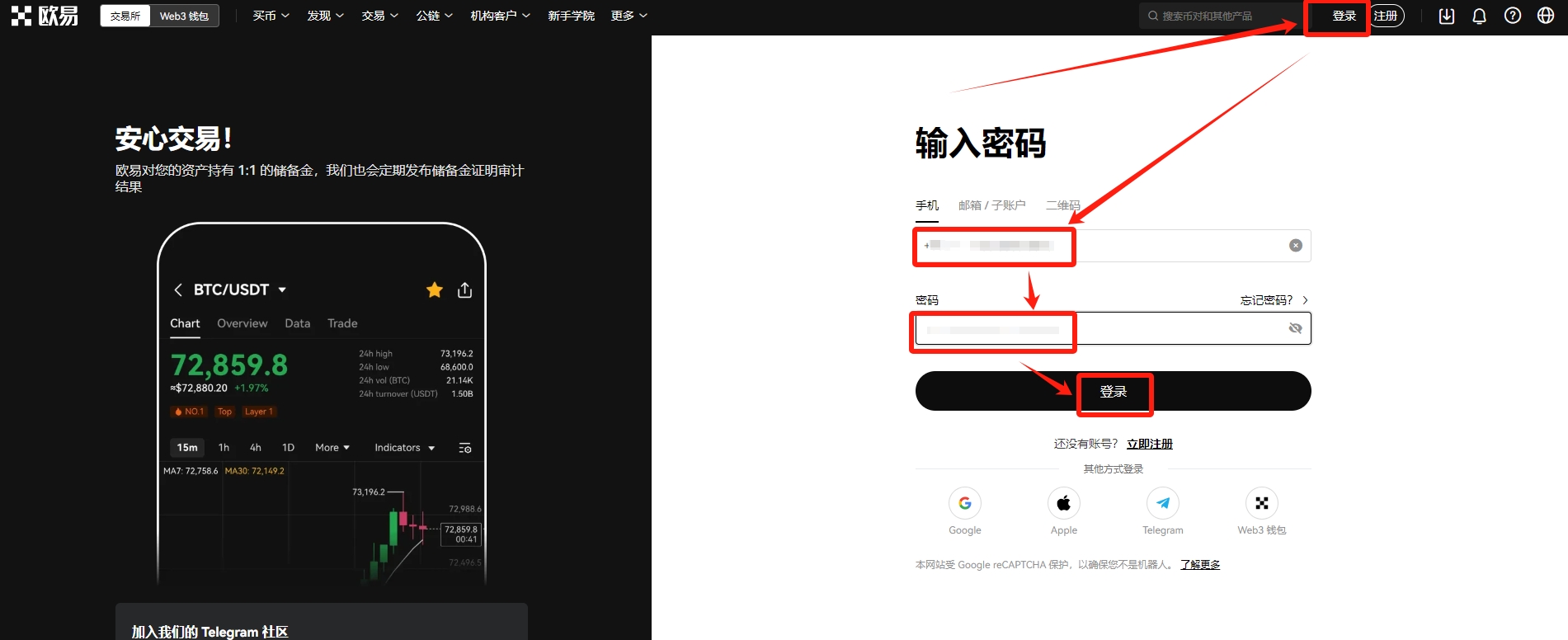
Task: Expand the 公链 menu
Action: click(x=435, y=16)
